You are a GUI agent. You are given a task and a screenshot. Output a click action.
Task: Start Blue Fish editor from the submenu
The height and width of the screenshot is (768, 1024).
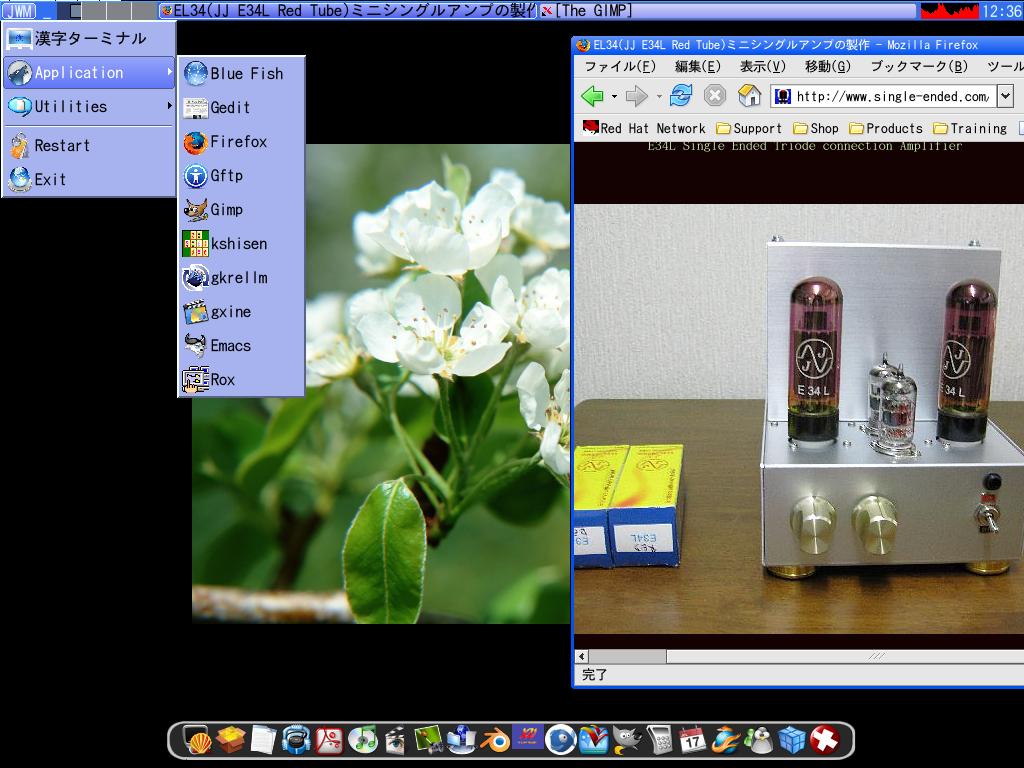(x=245, y=74)
